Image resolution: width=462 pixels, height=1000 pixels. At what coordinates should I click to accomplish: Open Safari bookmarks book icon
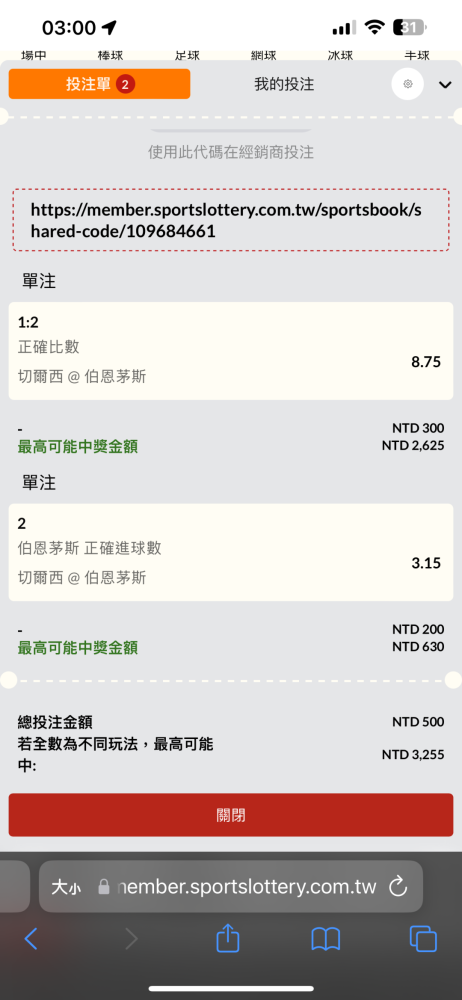(325, 939)
